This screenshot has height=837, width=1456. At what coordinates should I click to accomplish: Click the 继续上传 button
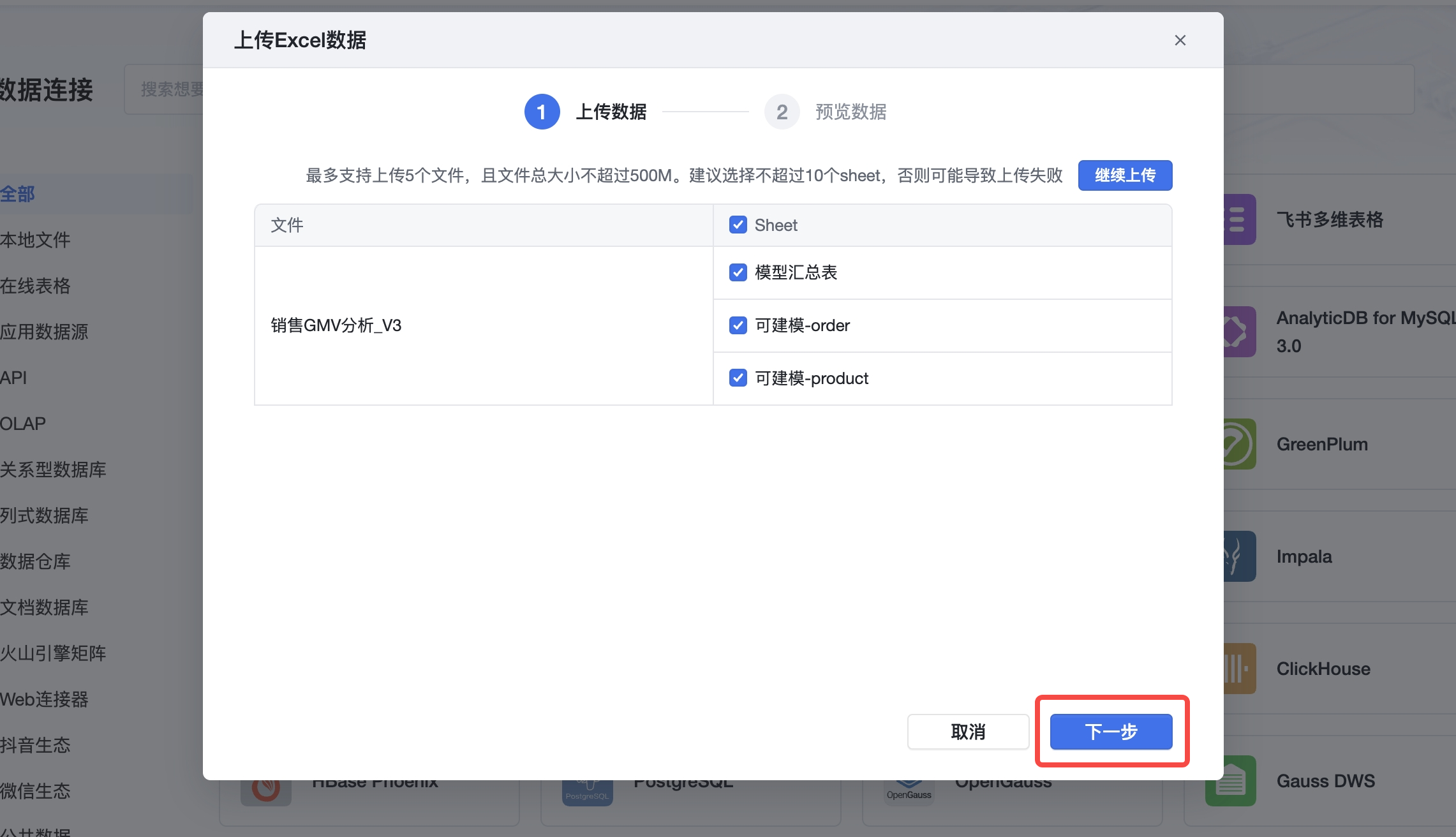(x=1125, y=175)
